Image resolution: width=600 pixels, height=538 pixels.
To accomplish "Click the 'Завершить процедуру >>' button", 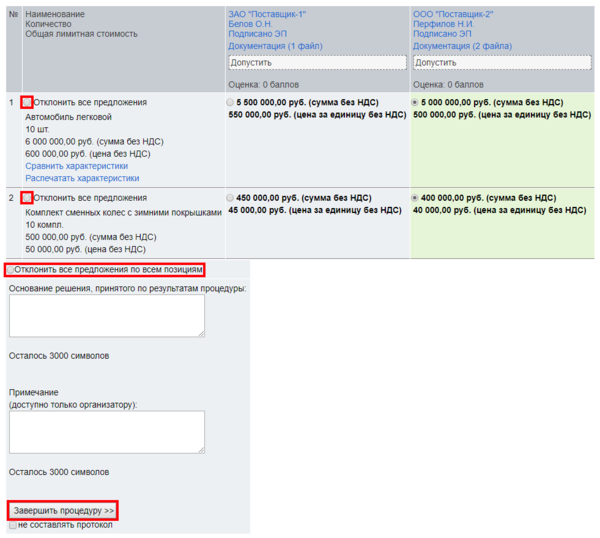I will [64, 511].
